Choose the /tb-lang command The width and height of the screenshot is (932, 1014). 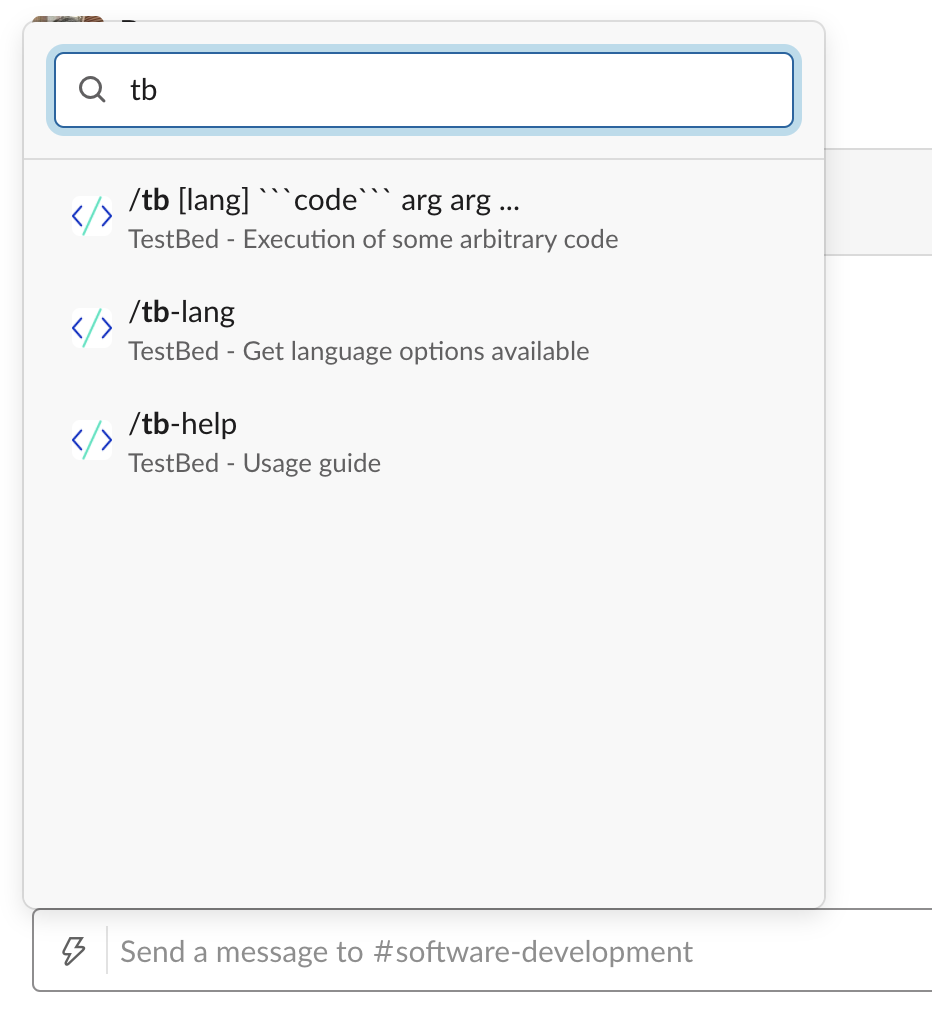(x=424, y=329)
